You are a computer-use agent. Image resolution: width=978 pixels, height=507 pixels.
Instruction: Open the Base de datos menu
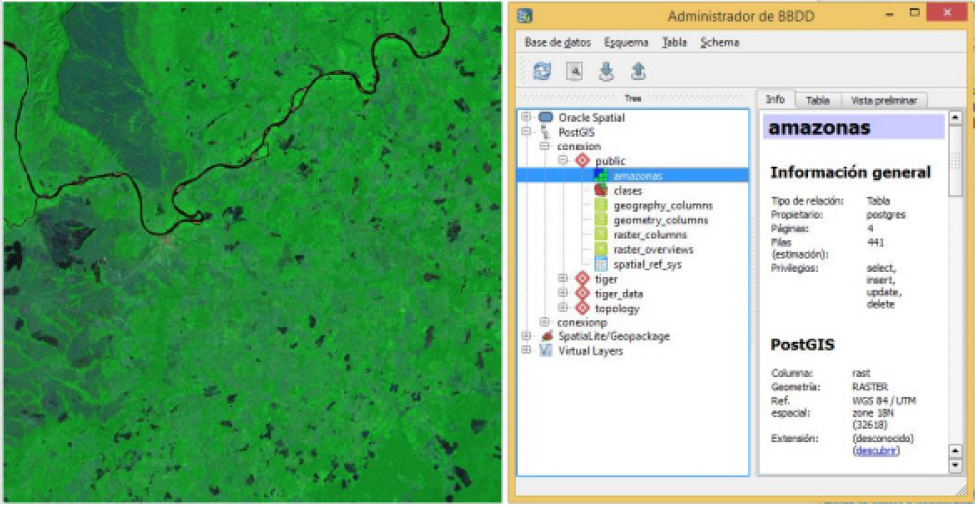[557, 42]
